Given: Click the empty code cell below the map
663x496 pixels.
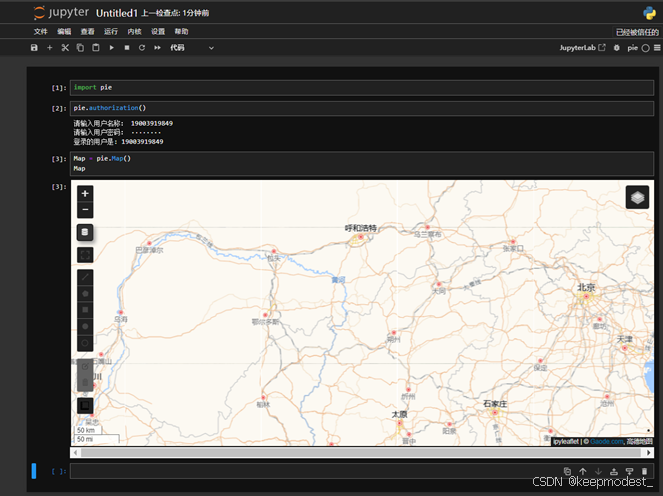Looking at the screenshot, I should pos(362,471).
